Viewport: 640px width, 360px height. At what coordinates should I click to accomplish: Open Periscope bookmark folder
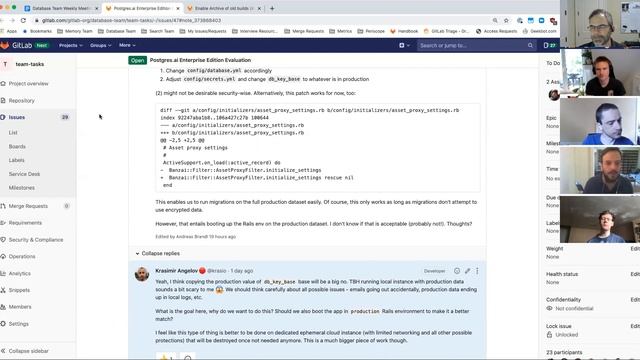(371, 31)
